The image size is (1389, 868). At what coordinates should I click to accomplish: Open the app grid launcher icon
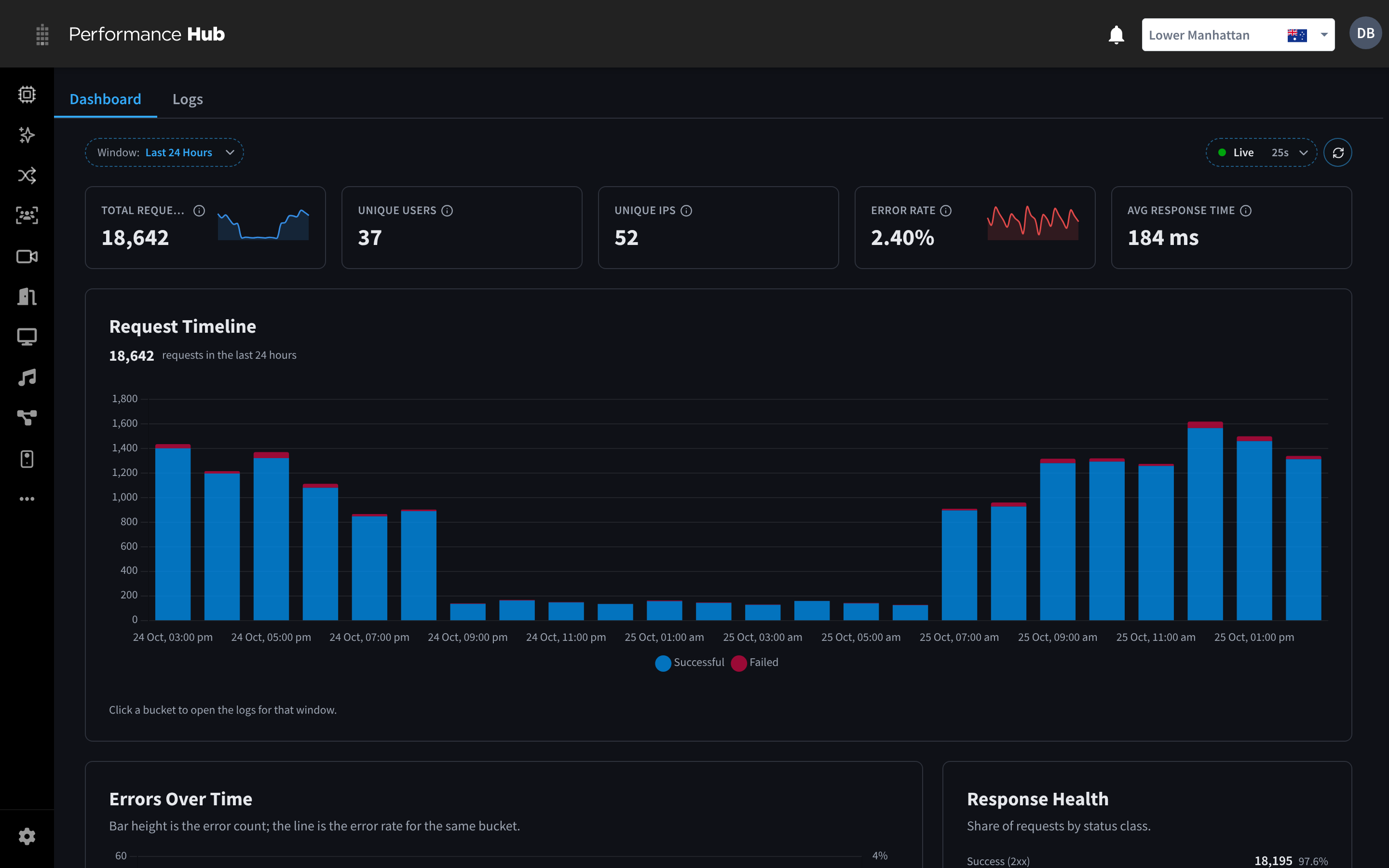tap(42, 34)
